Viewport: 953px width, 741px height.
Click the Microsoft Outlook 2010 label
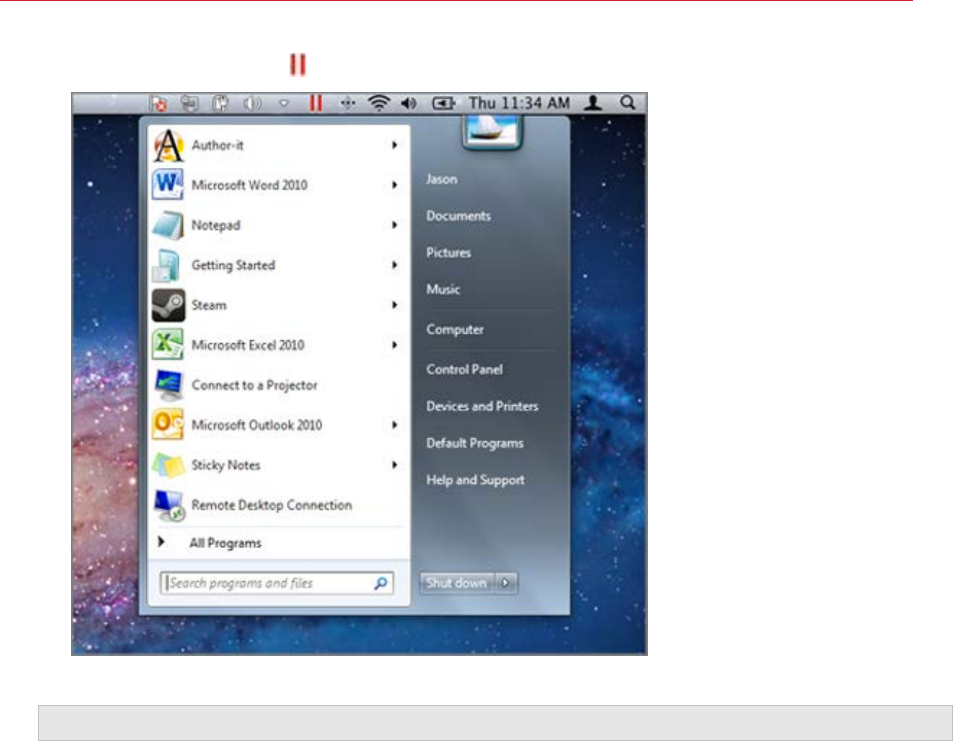tap(256, 425)
